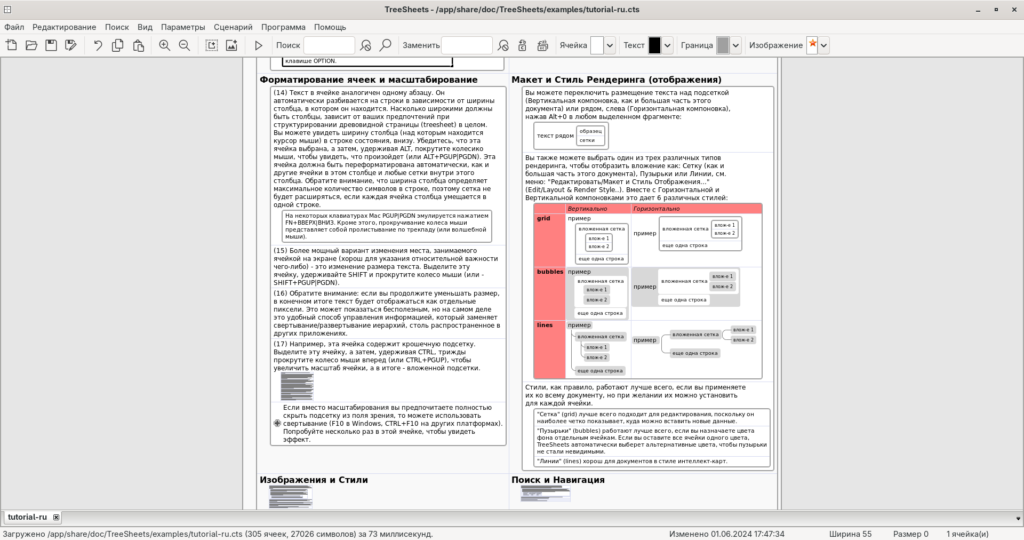Viewport: 1024px width, 540px height.
Task: Open the tab list arrow at the tab bar end
Action: 1018,518
